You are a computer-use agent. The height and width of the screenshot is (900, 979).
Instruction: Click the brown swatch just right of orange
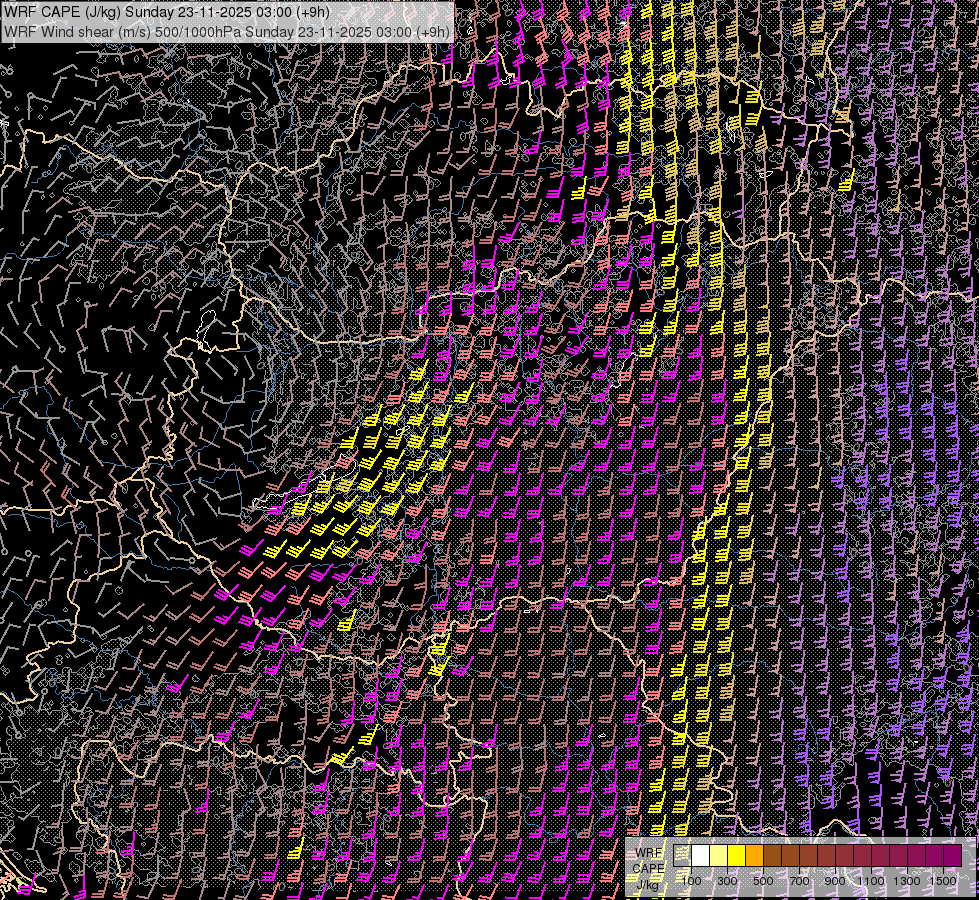(773, 855)
